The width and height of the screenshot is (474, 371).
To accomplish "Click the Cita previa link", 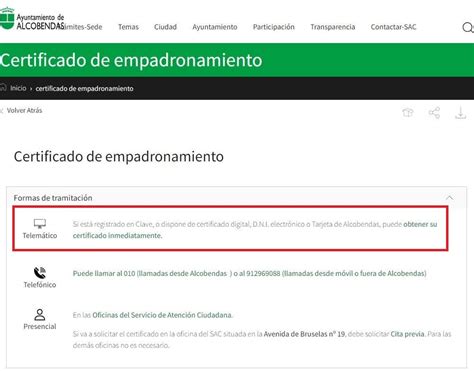I will (407, 334).
